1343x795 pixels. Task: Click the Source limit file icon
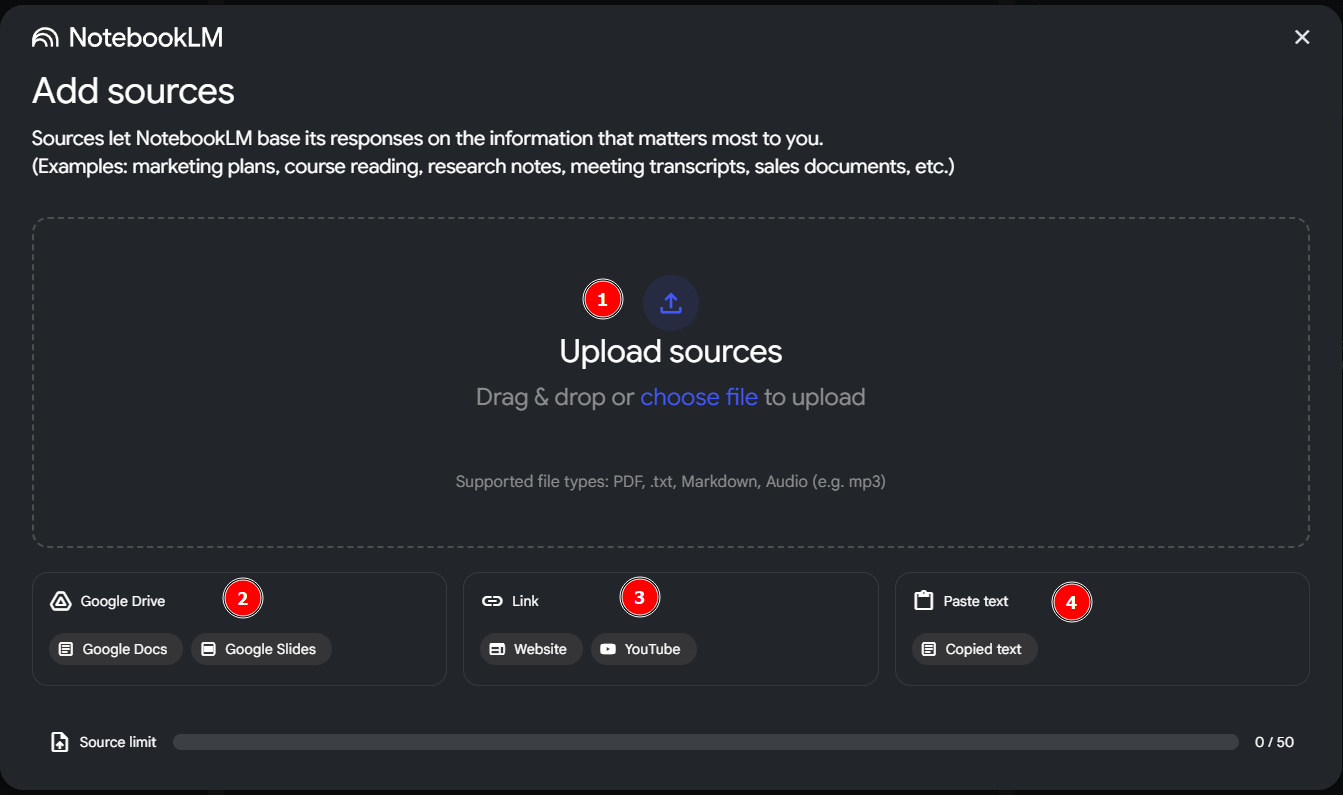[60, 742]
